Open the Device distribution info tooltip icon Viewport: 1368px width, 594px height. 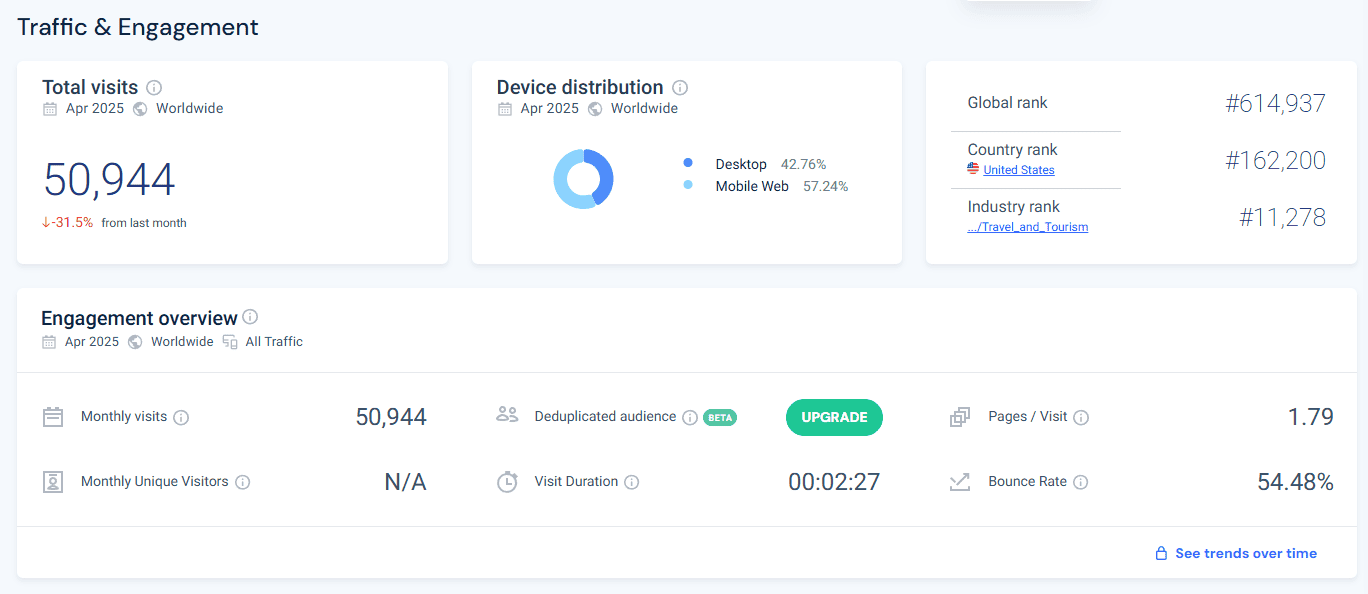pyautogui.click(x=680, y=88)
